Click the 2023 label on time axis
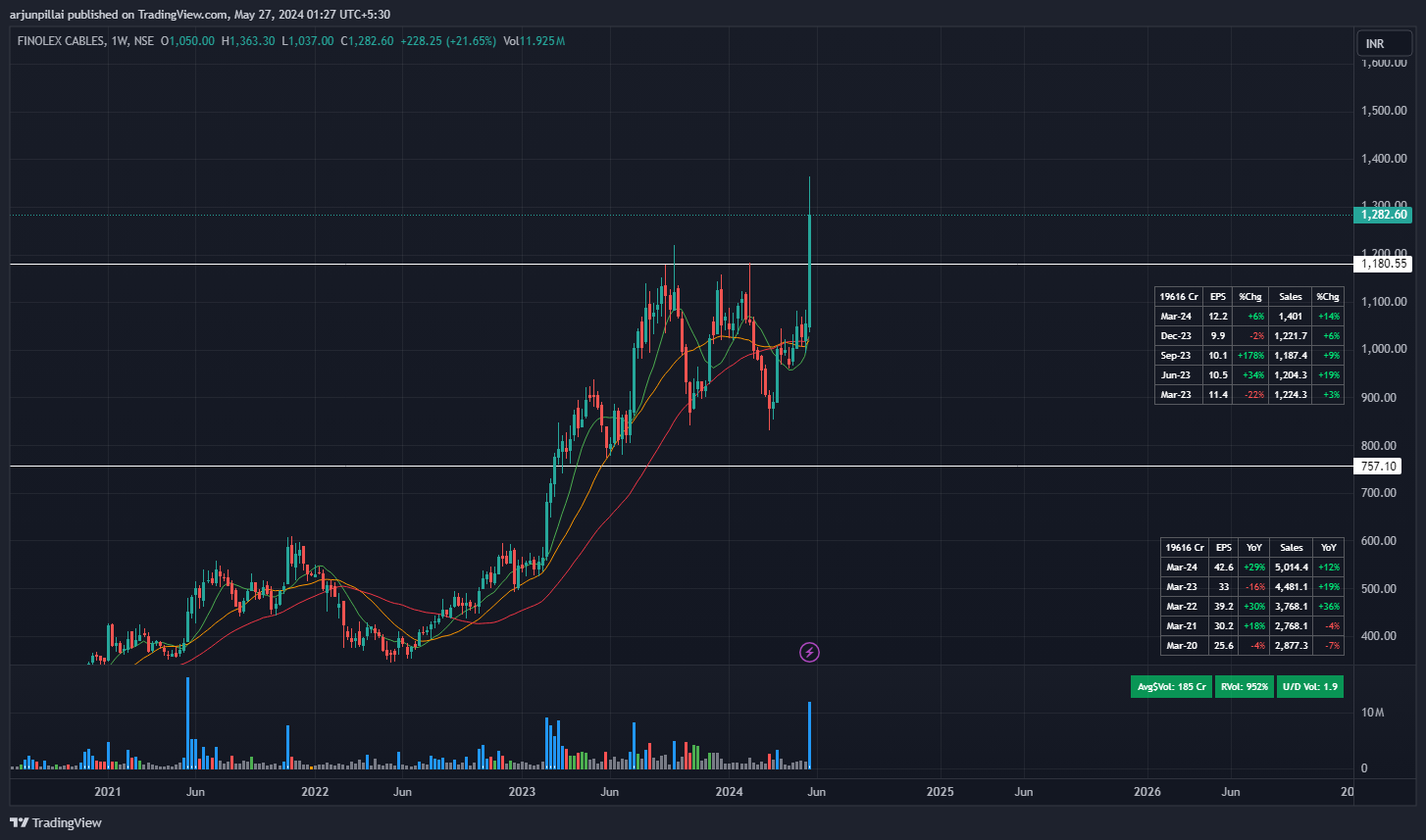Screen dimensions: 1426x840 pyautogui.click(x=523, y=791)
